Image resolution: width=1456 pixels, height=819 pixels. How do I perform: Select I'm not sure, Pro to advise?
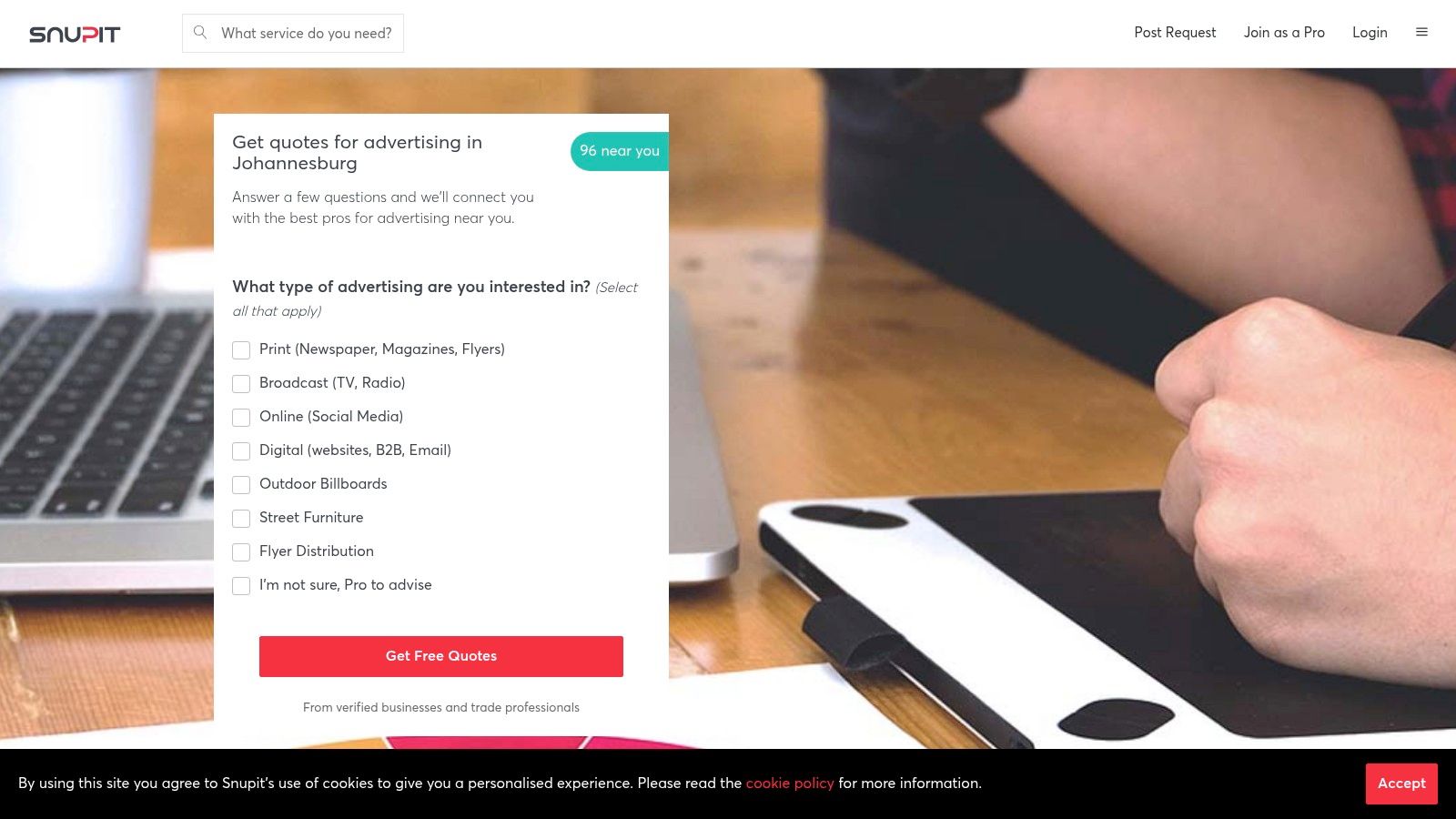(241, 586)
